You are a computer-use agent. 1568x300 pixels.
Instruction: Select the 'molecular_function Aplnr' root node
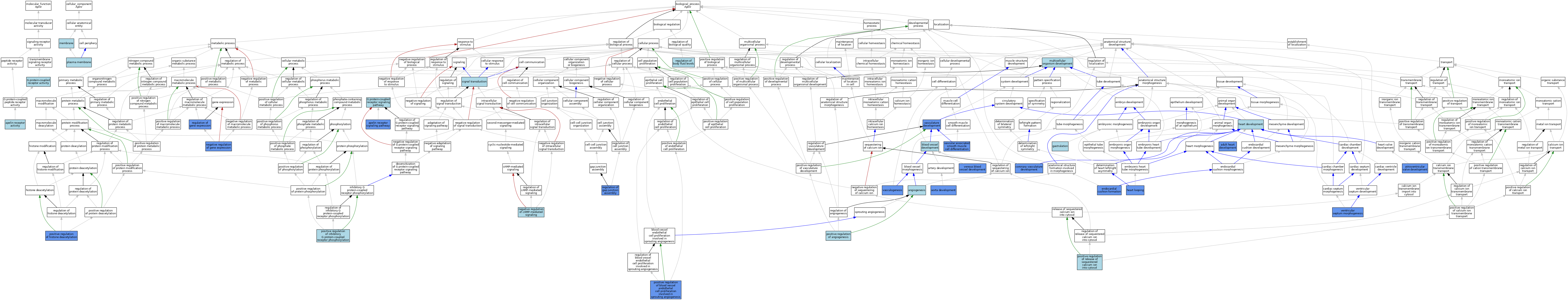[x=38, y=6]
